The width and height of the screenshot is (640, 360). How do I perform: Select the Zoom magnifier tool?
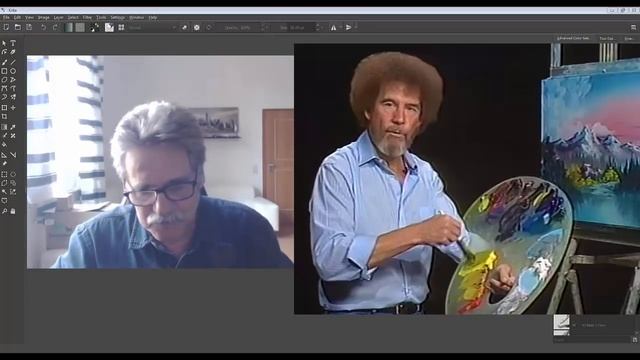coord(4,211)
